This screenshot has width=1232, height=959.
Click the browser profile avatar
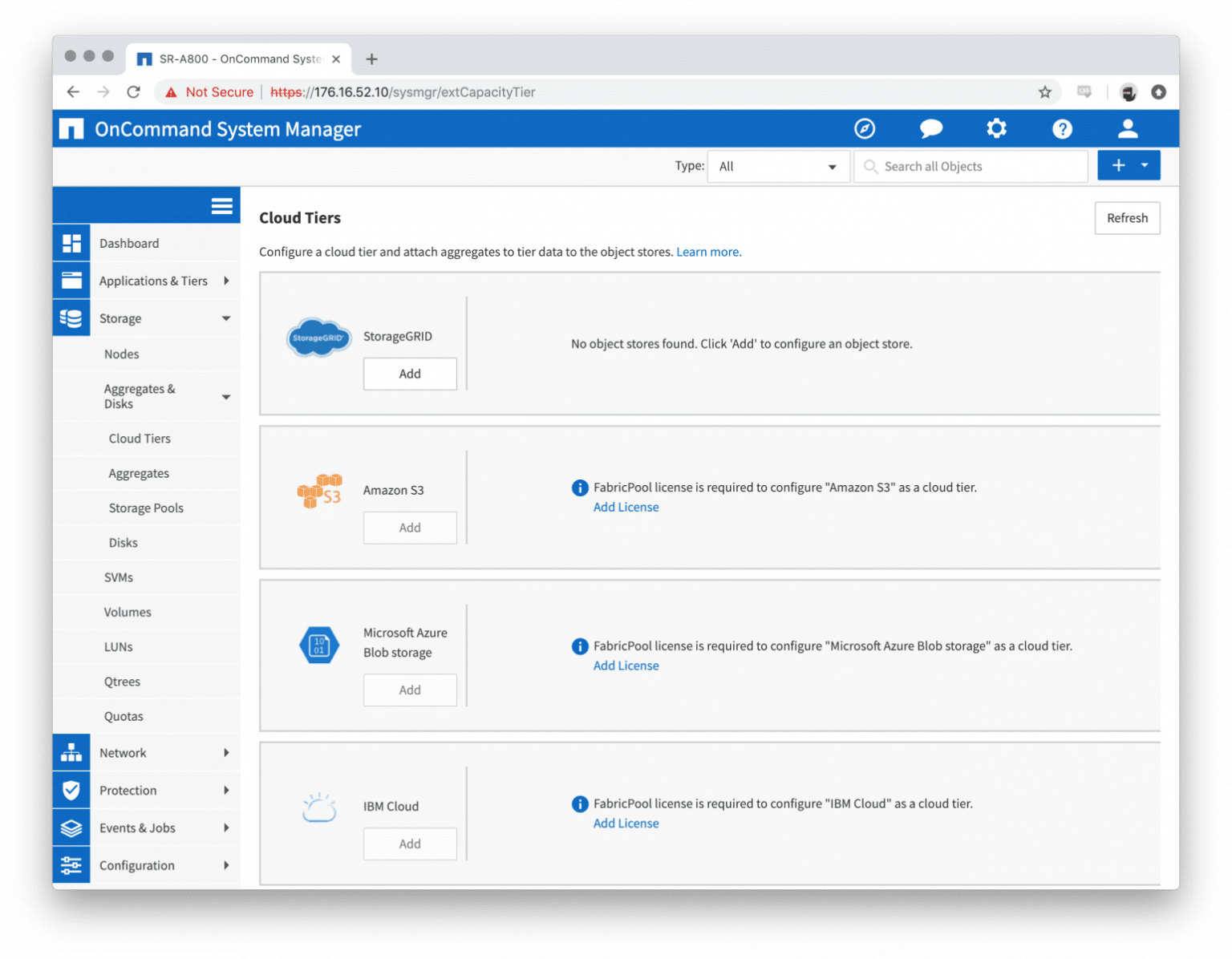click(1129, 92)
